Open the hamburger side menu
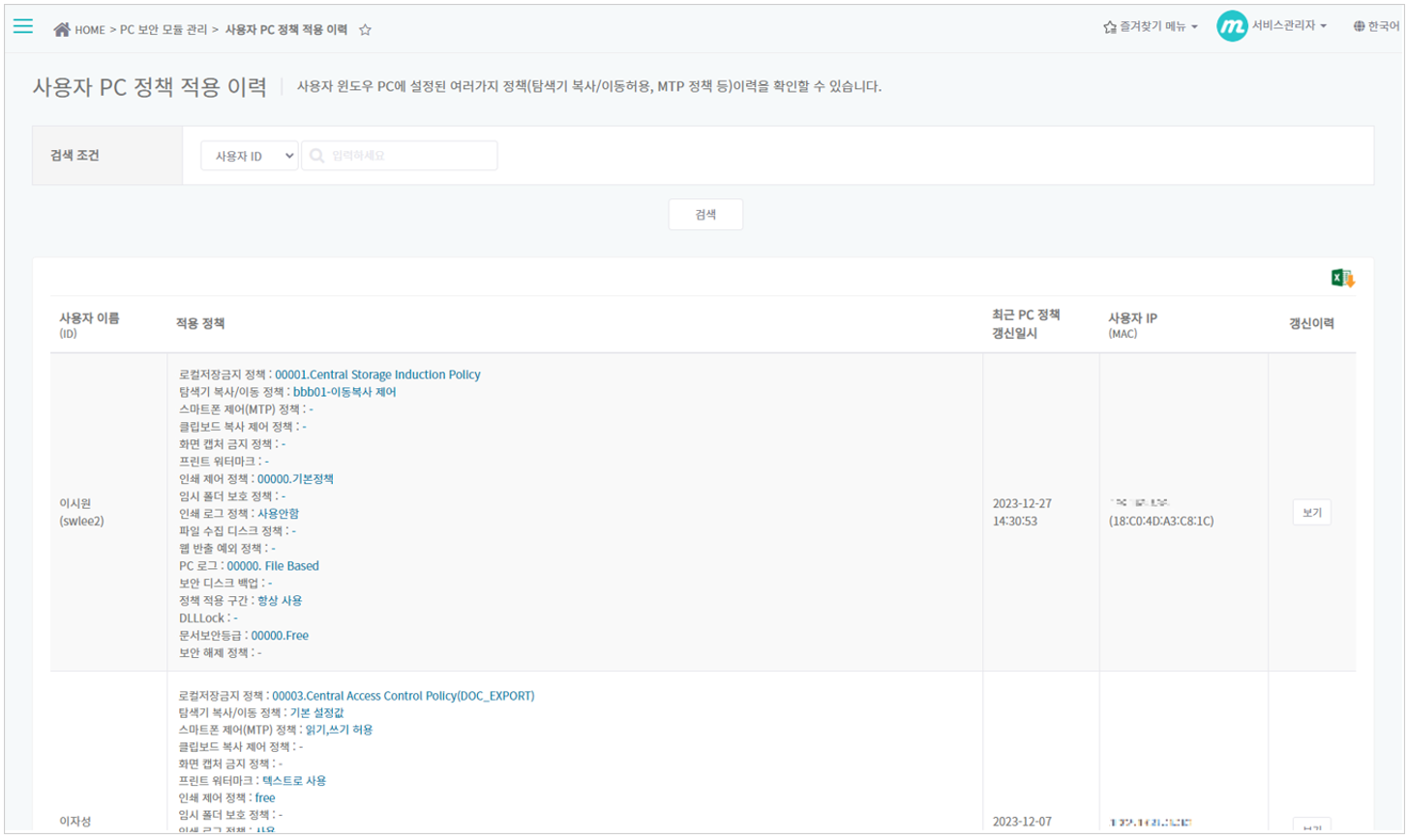1408x840 pixels. coord(23,26)
